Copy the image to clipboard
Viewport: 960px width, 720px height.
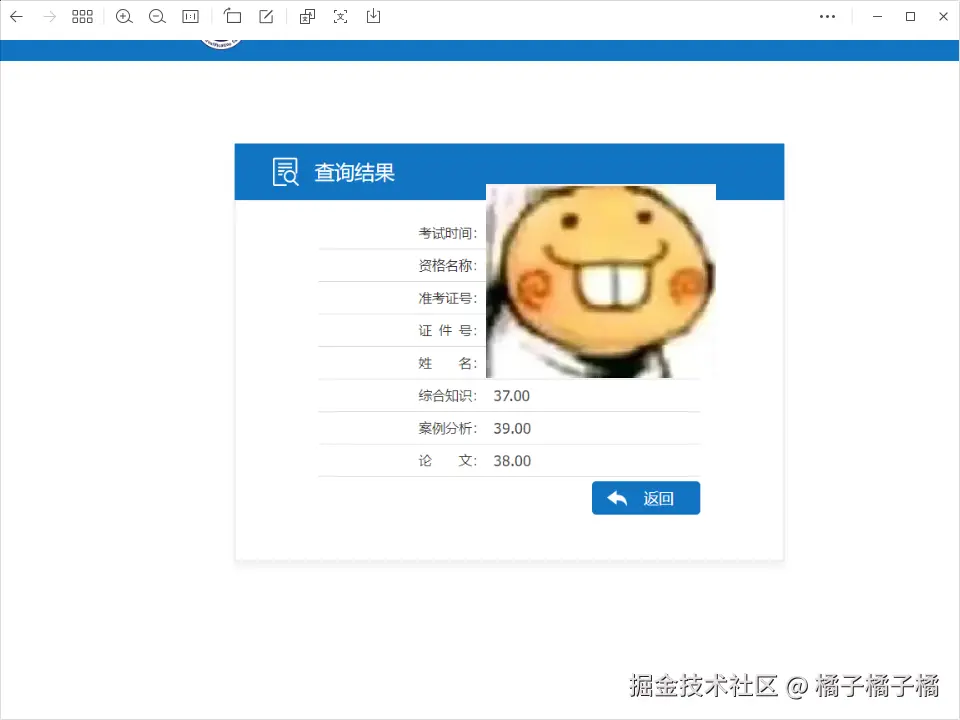coord(307,16)
